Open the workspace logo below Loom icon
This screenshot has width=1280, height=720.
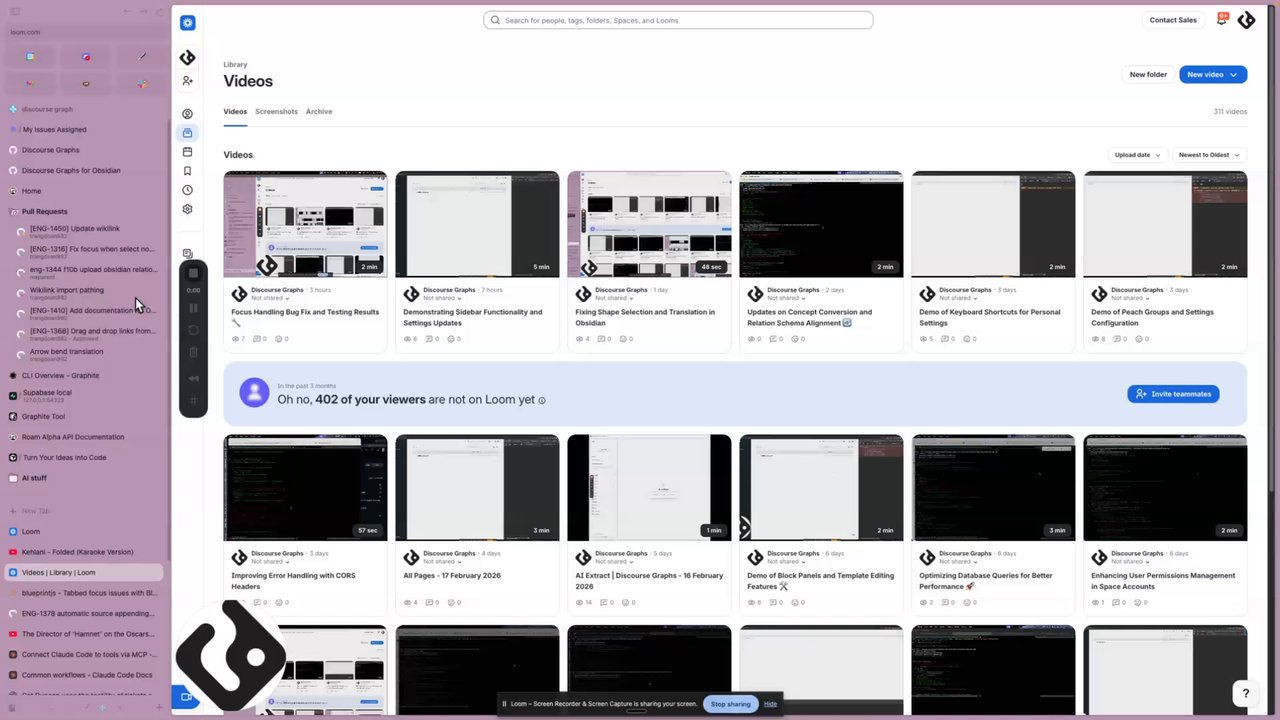tap(187, 58)
